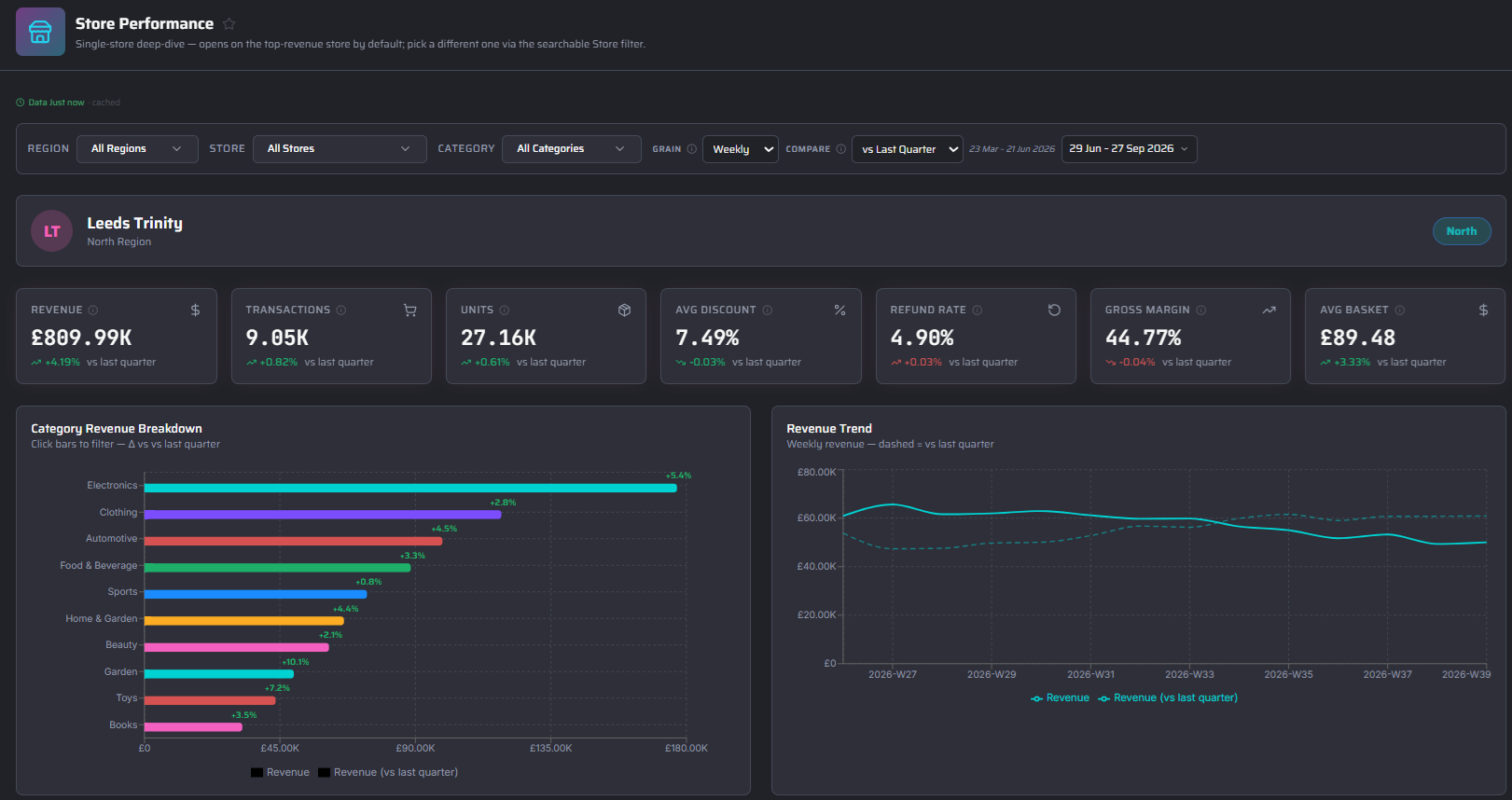Click the North region badge
The height and width of the screenshot is (800, 1512).
pyautogui.click(x=1462, y=231)
